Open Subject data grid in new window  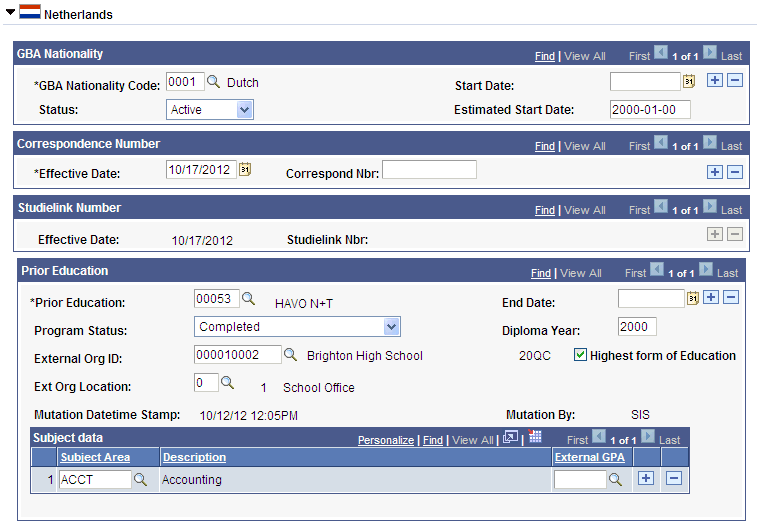pos(510,437)
